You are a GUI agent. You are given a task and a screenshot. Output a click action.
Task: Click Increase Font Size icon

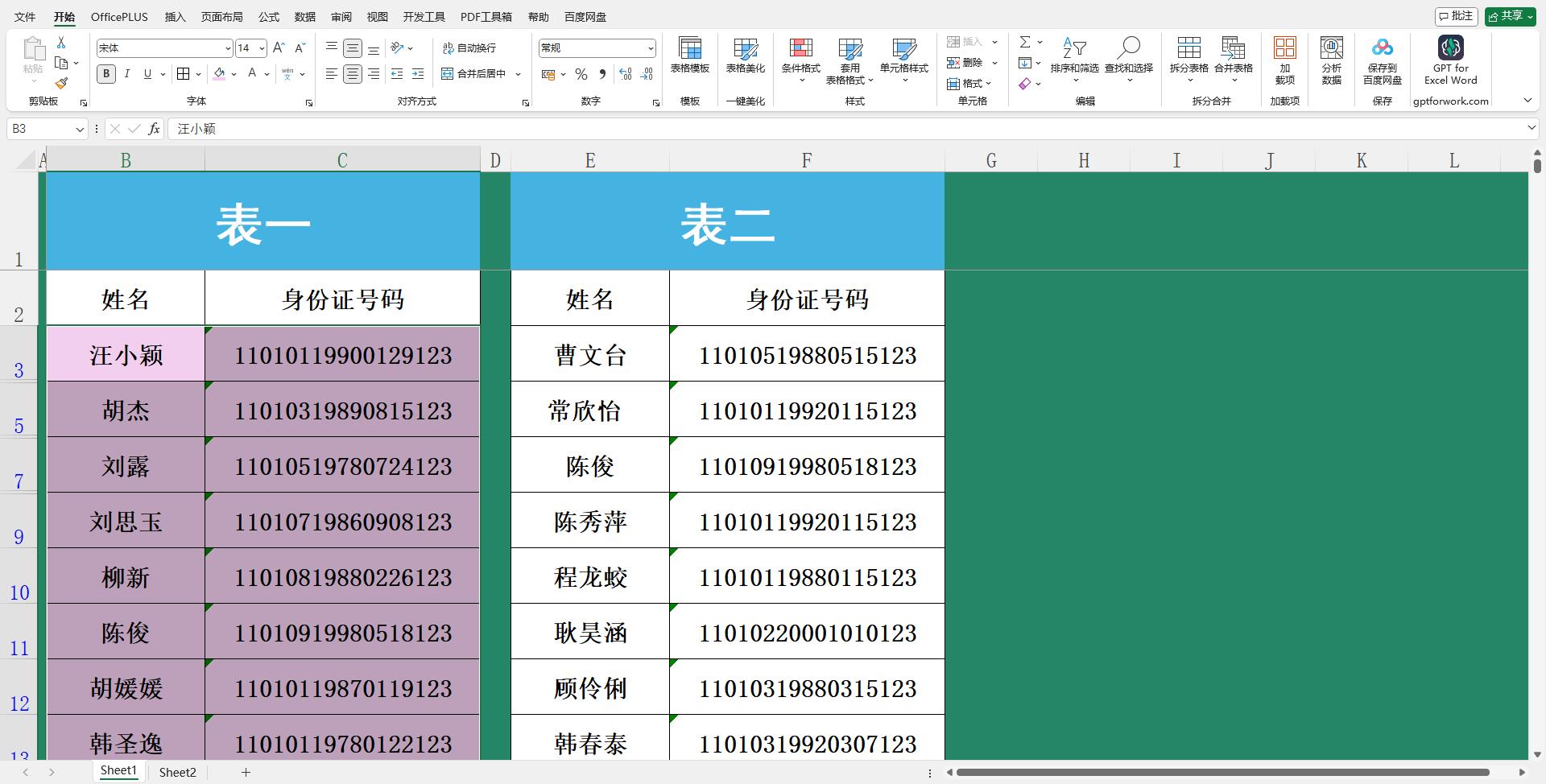(x=279, y=48)
